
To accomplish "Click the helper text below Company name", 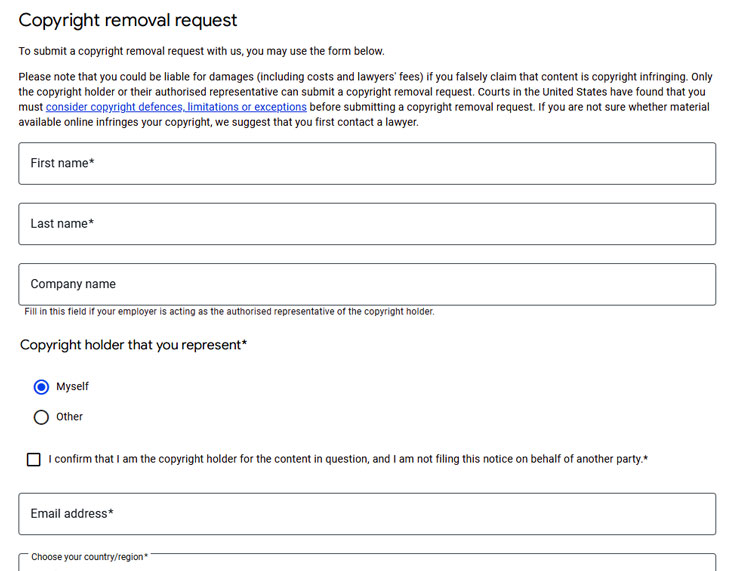I will tap(229, 311).
